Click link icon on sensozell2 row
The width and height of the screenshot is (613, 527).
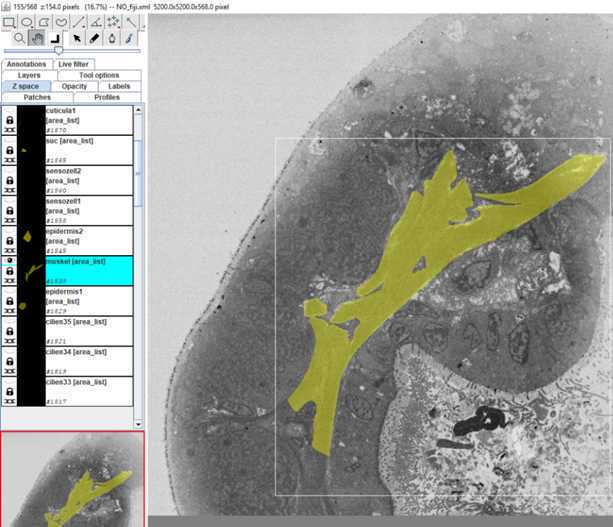point(9,190)
